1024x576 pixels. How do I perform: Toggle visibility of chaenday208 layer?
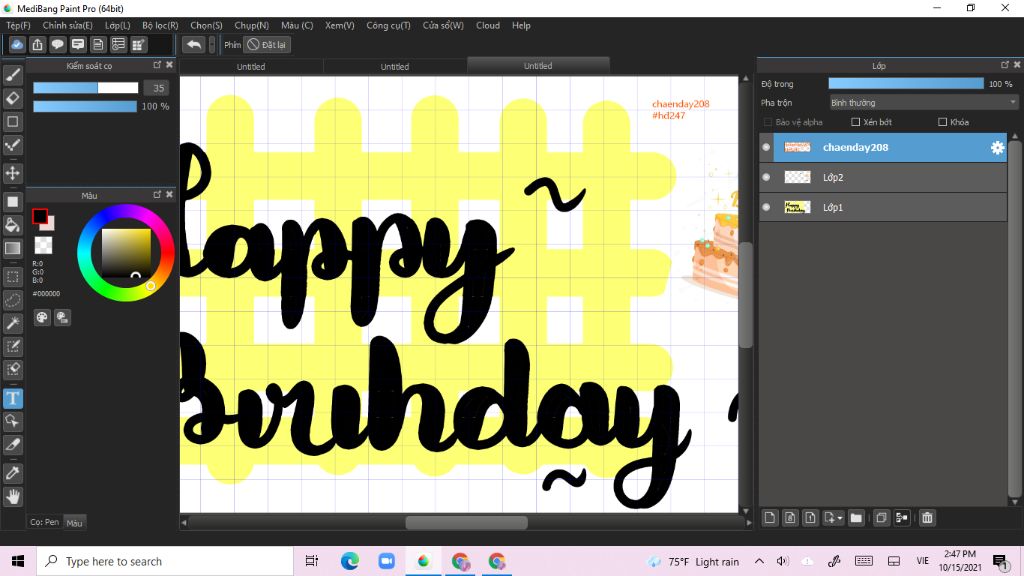(766, 148)
